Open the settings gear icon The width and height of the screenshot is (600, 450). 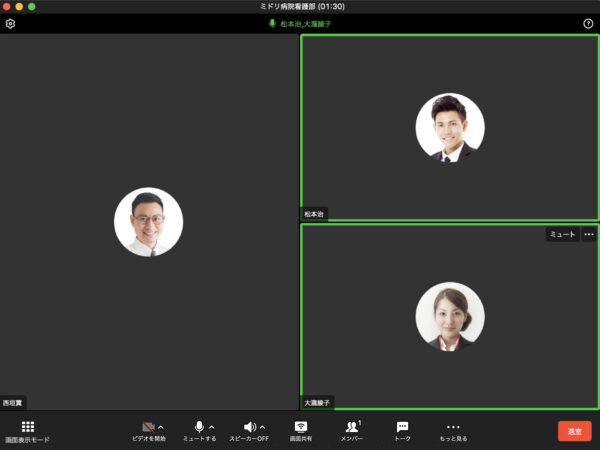click(x=10, y=23)
